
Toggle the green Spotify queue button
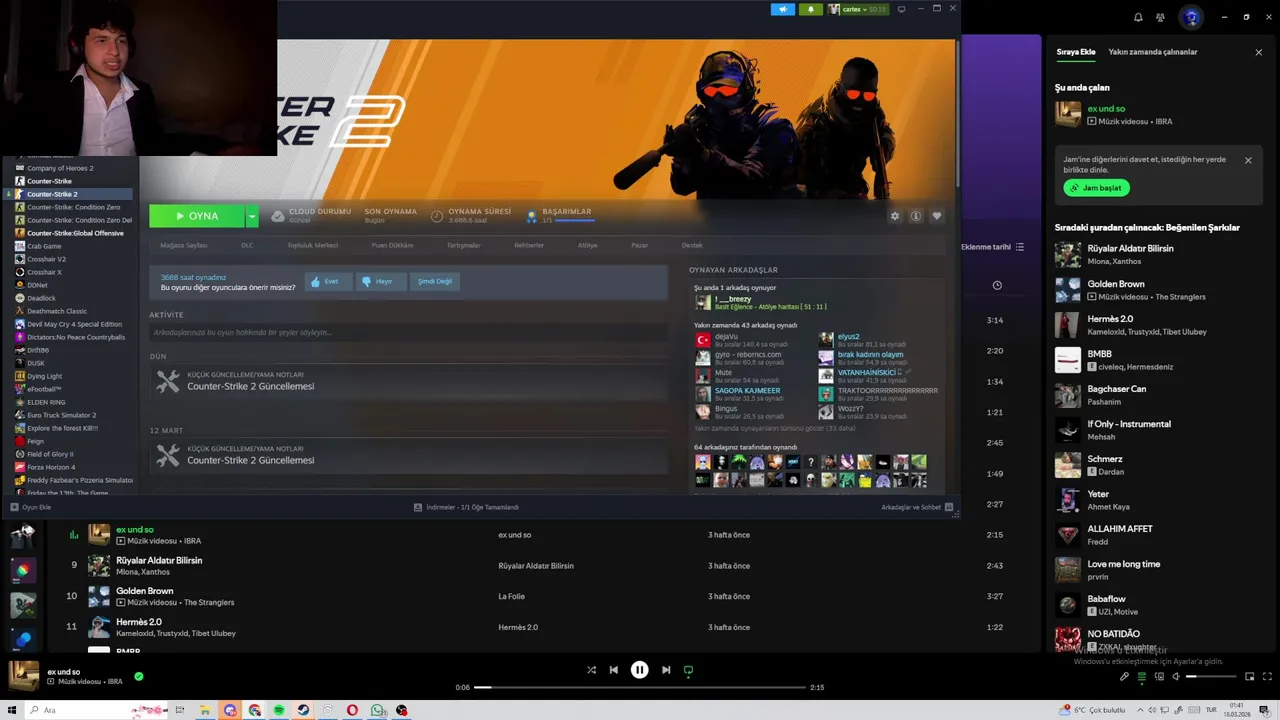tap(1141, 677)
